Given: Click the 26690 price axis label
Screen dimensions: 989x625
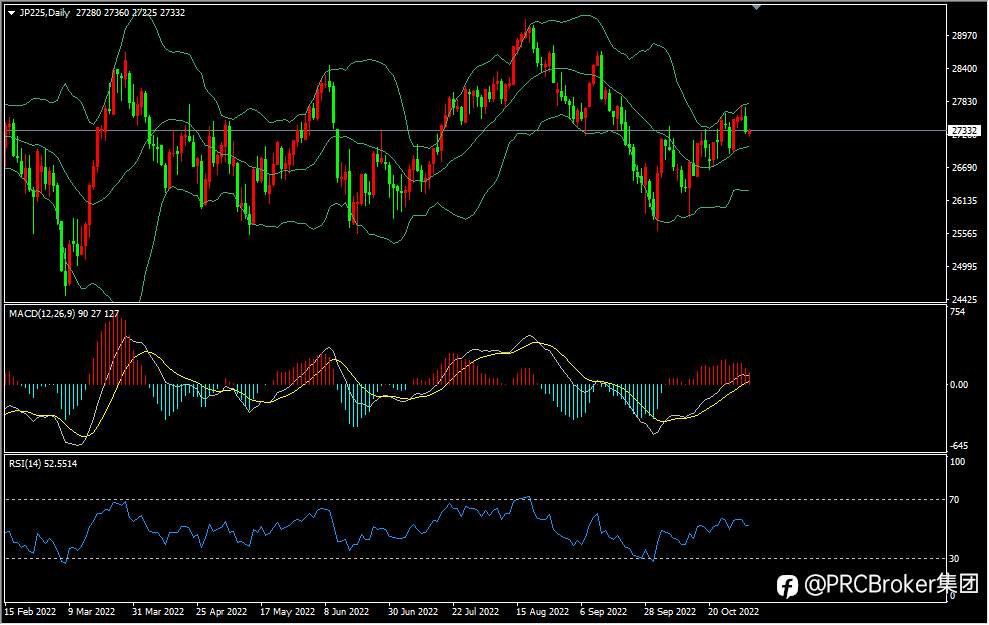Looking at the screenshot, I should (964, 168).
